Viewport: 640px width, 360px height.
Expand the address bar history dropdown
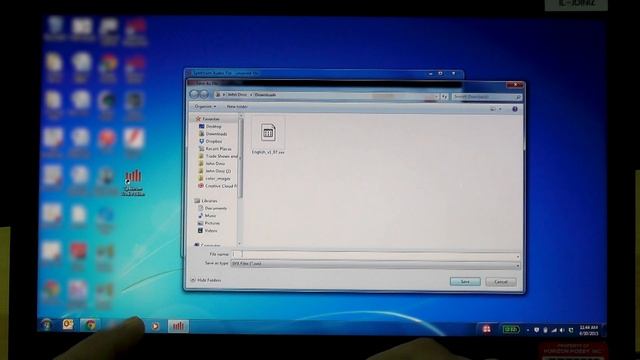(x=436, y=97)
